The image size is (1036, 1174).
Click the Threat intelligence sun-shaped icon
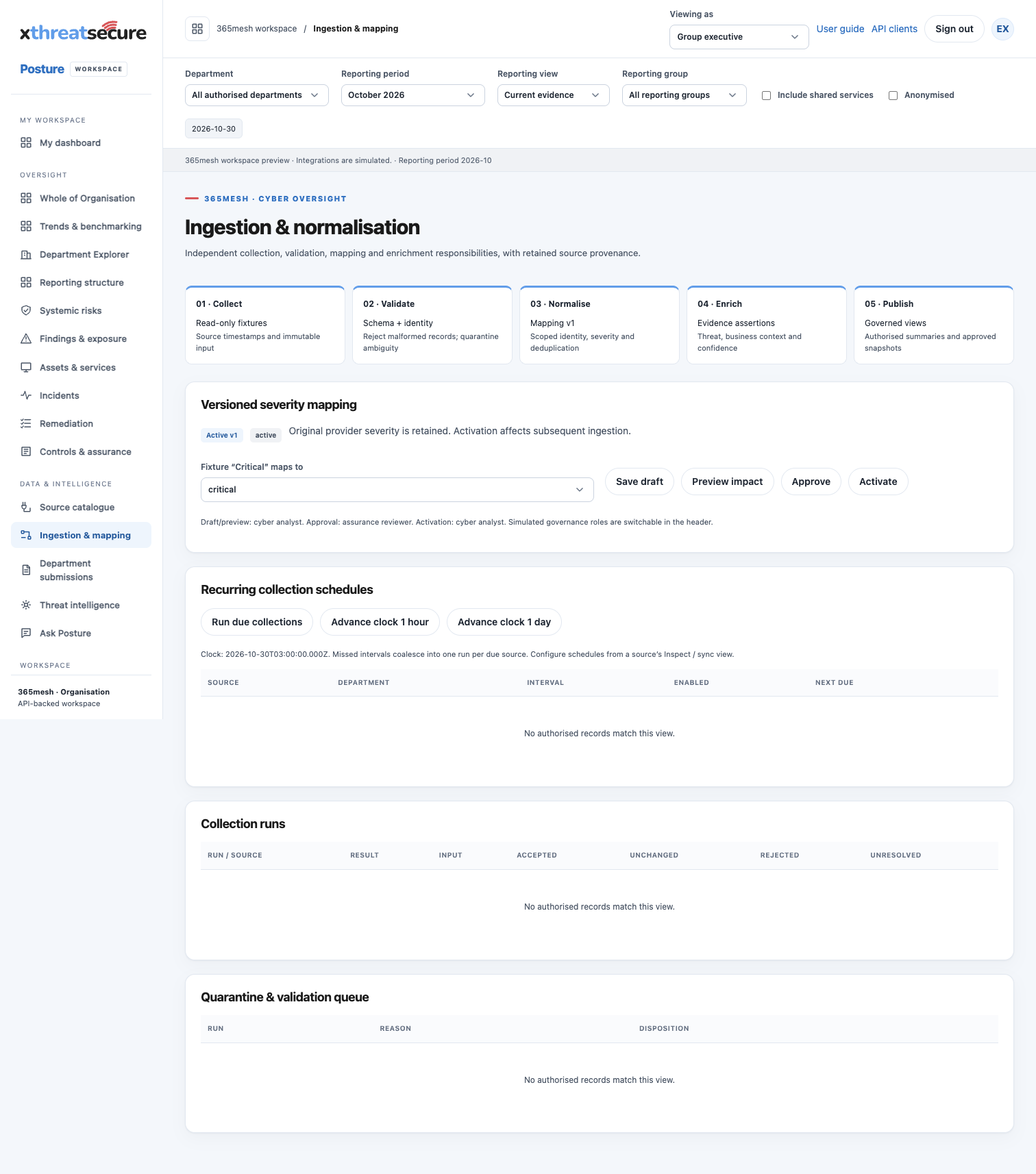click(26, 605)
